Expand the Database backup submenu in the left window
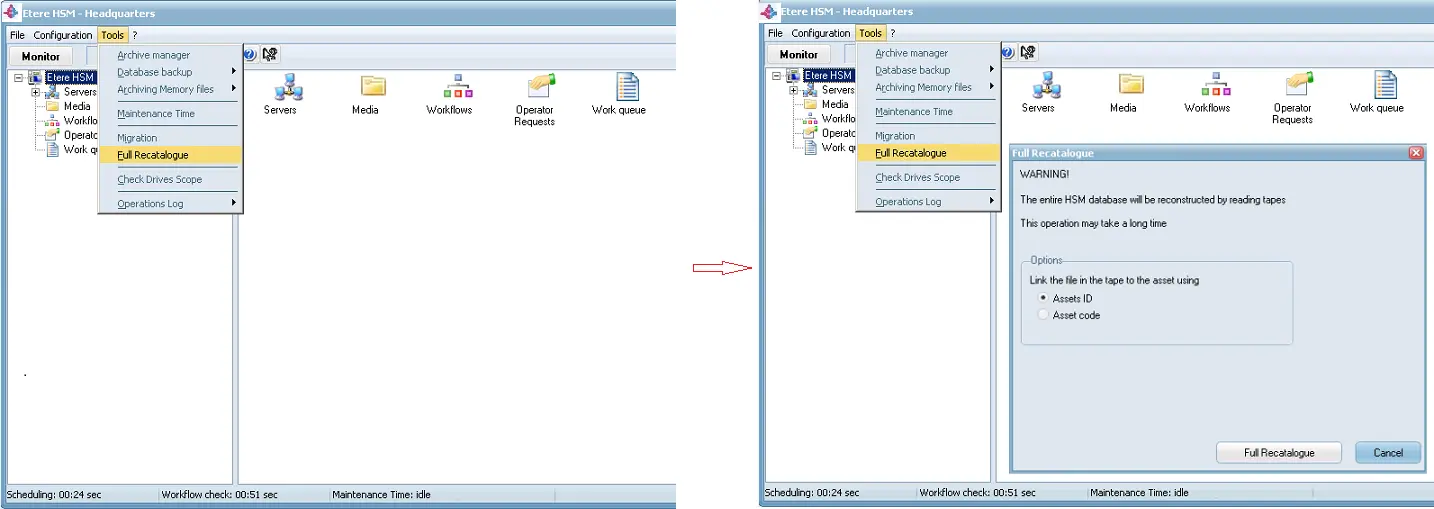 [176, 72]
